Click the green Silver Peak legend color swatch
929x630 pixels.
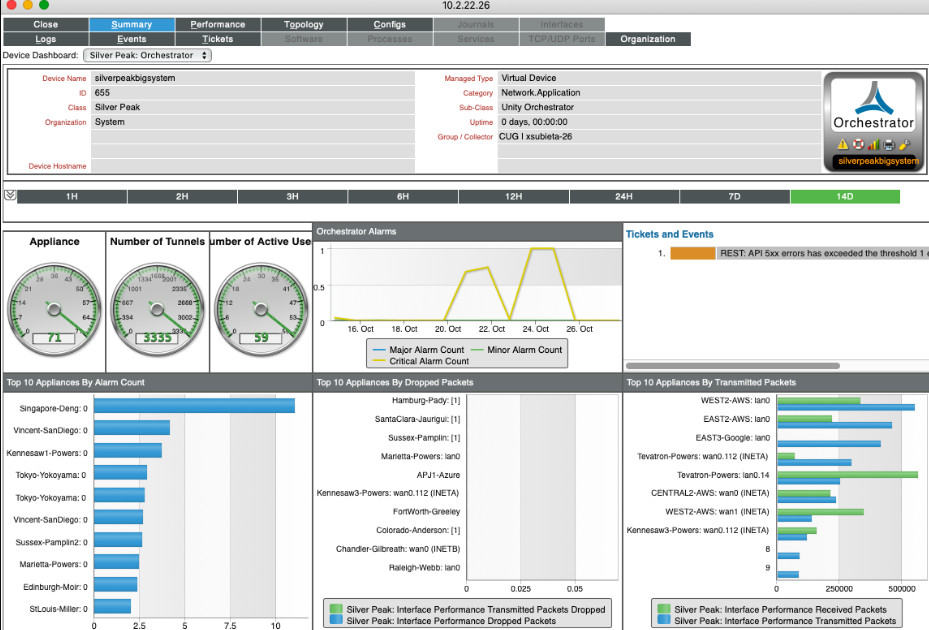(x=335, y=608)
